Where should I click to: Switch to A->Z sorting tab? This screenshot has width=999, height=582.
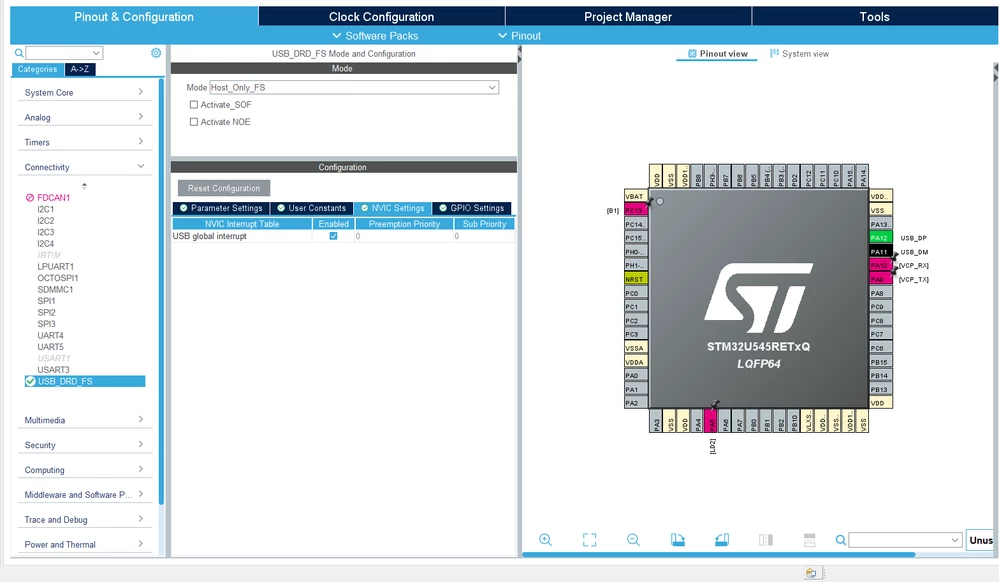80,69
